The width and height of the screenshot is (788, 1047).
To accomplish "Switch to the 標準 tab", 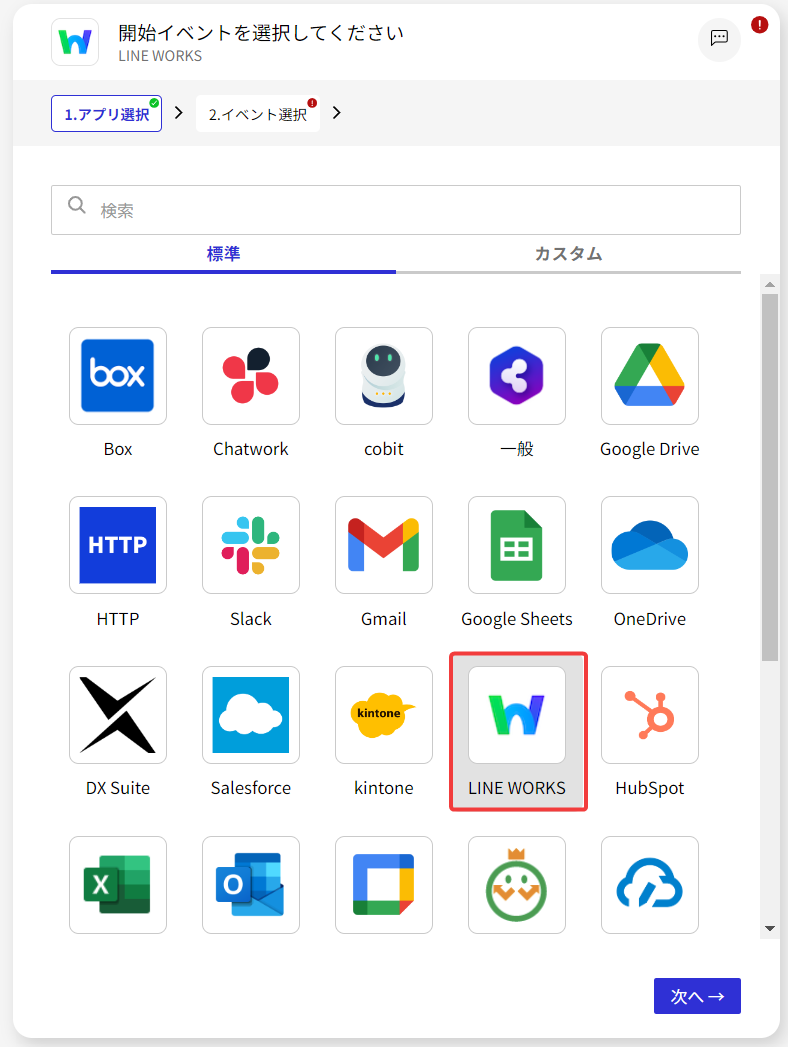I will pyautogui.click(x=223, y=254).
